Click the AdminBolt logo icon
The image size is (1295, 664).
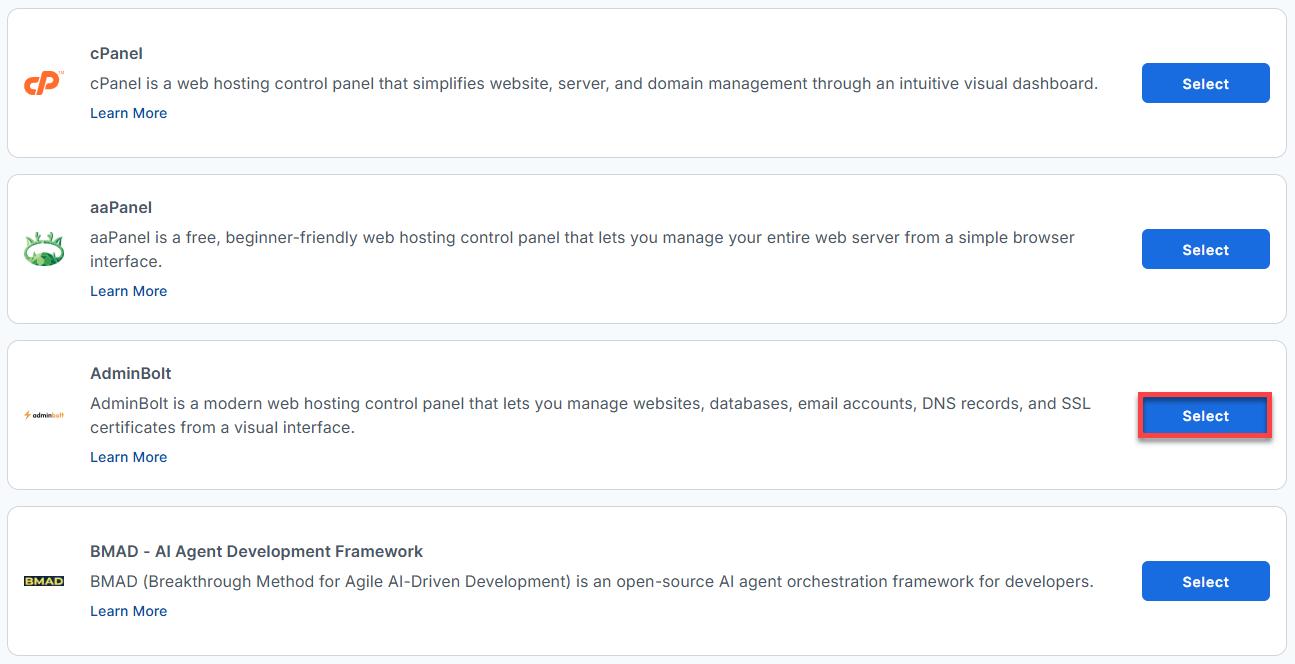(44, 415)
